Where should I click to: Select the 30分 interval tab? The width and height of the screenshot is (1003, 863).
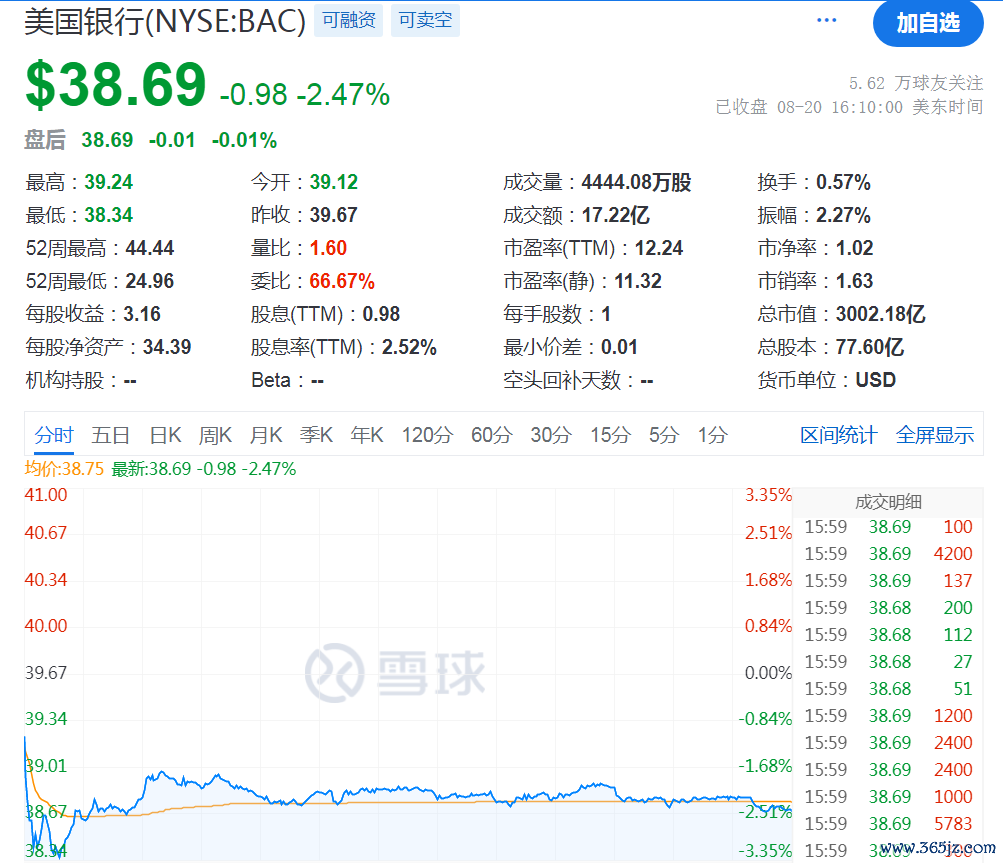tap(551, 436)
